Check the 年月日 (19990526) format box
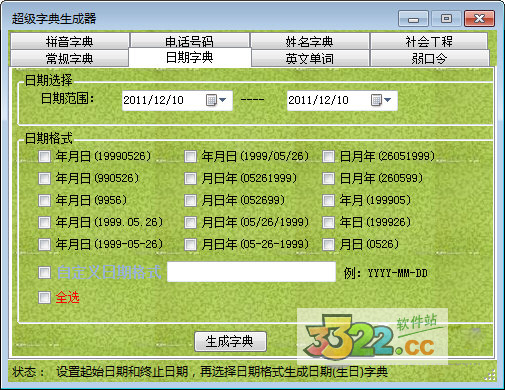505x390 pixels. 44,156
